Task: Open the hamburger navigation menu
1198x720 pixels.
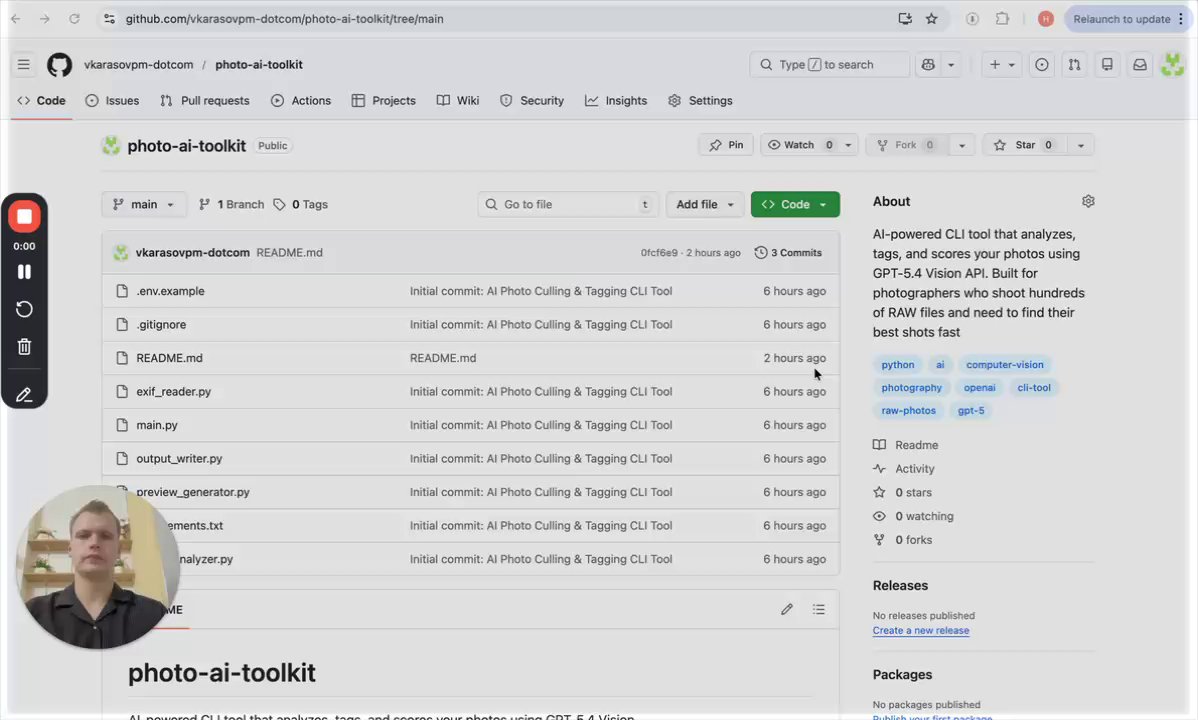Action: (23, 65)
